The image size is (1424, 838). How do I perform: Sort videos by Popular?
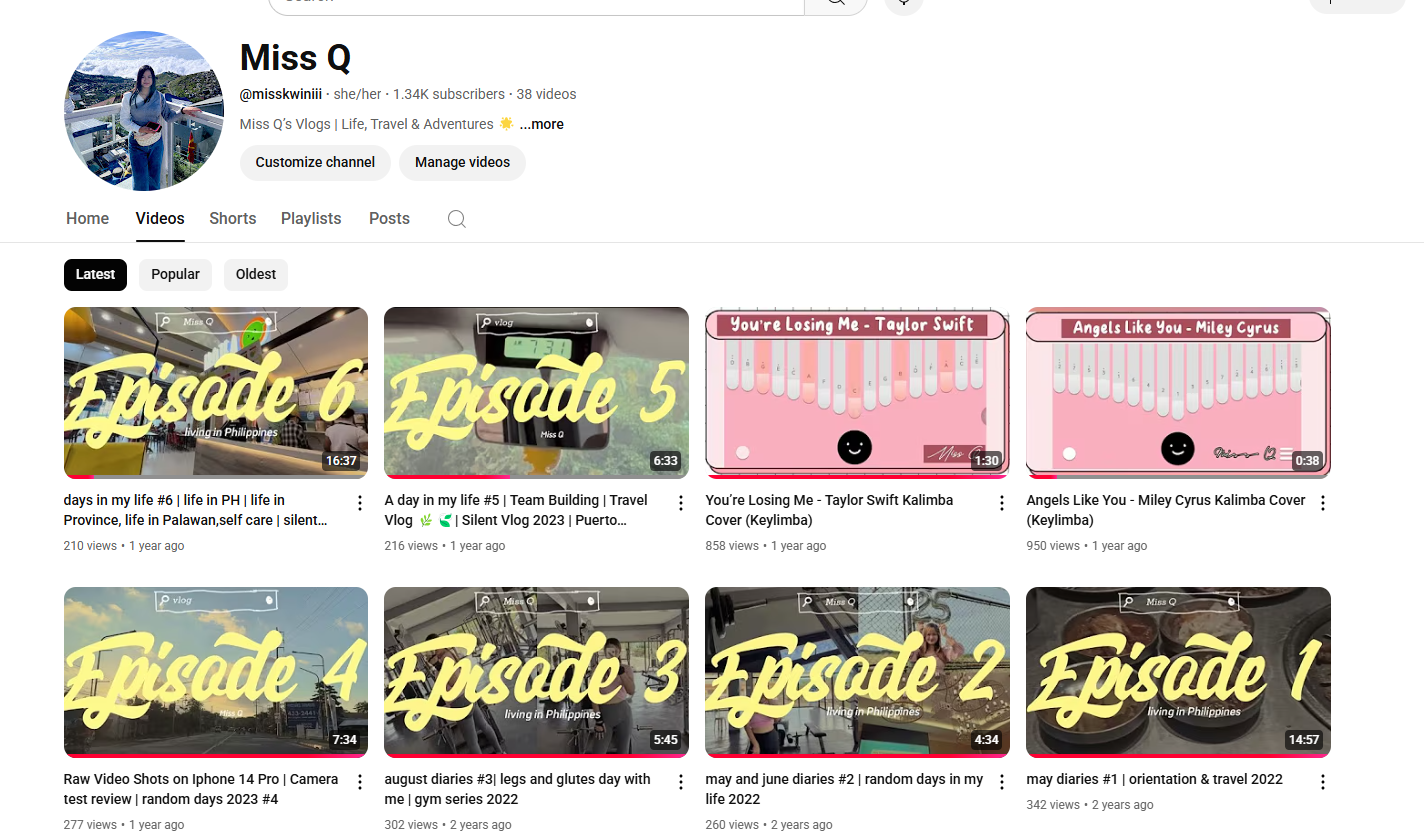(175, 274)
